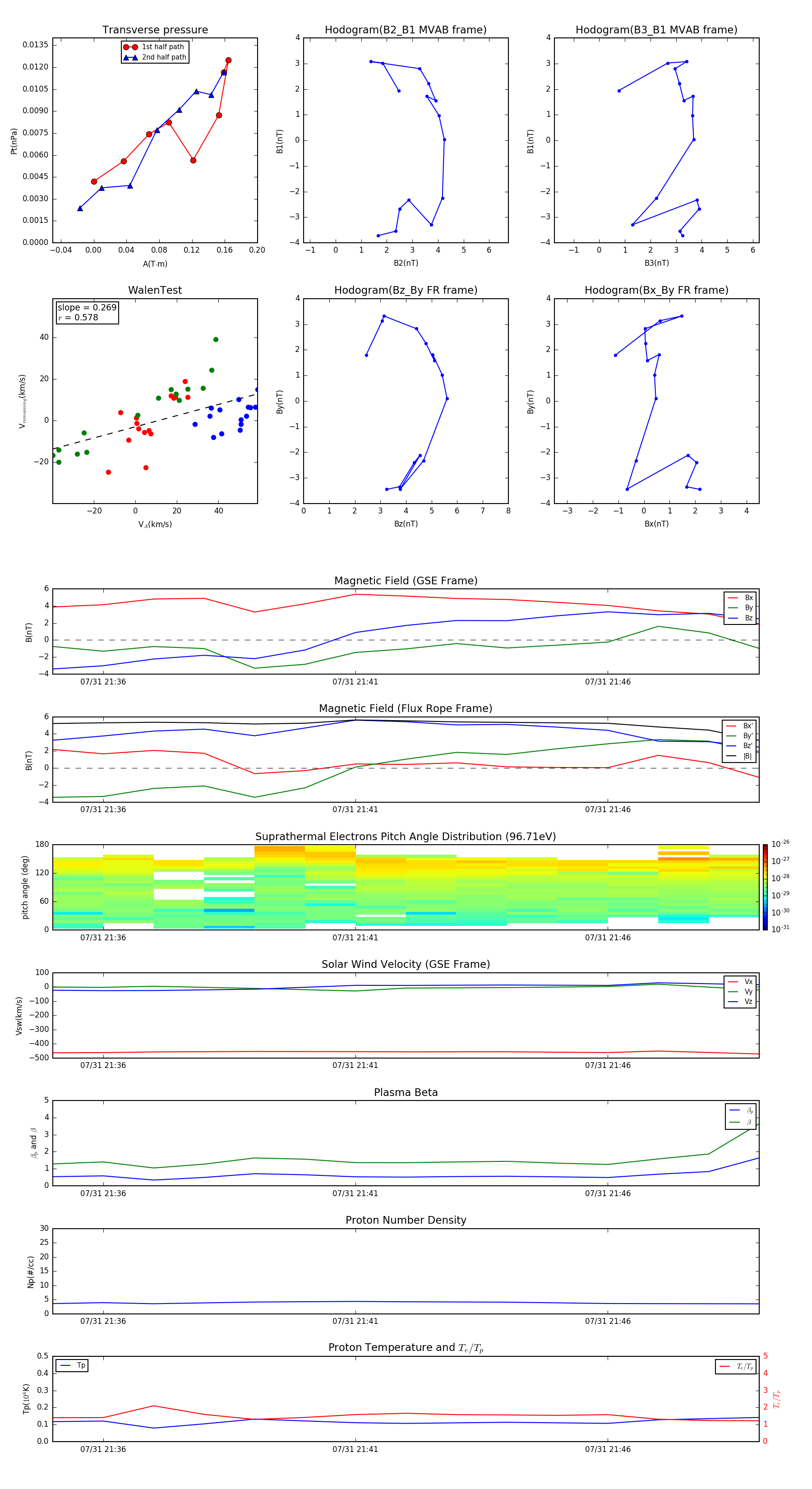Click 'slope = 0.269' annotation
Image resolution: width=812 pixels, height=1489 pixels.
tap(87, 308)
